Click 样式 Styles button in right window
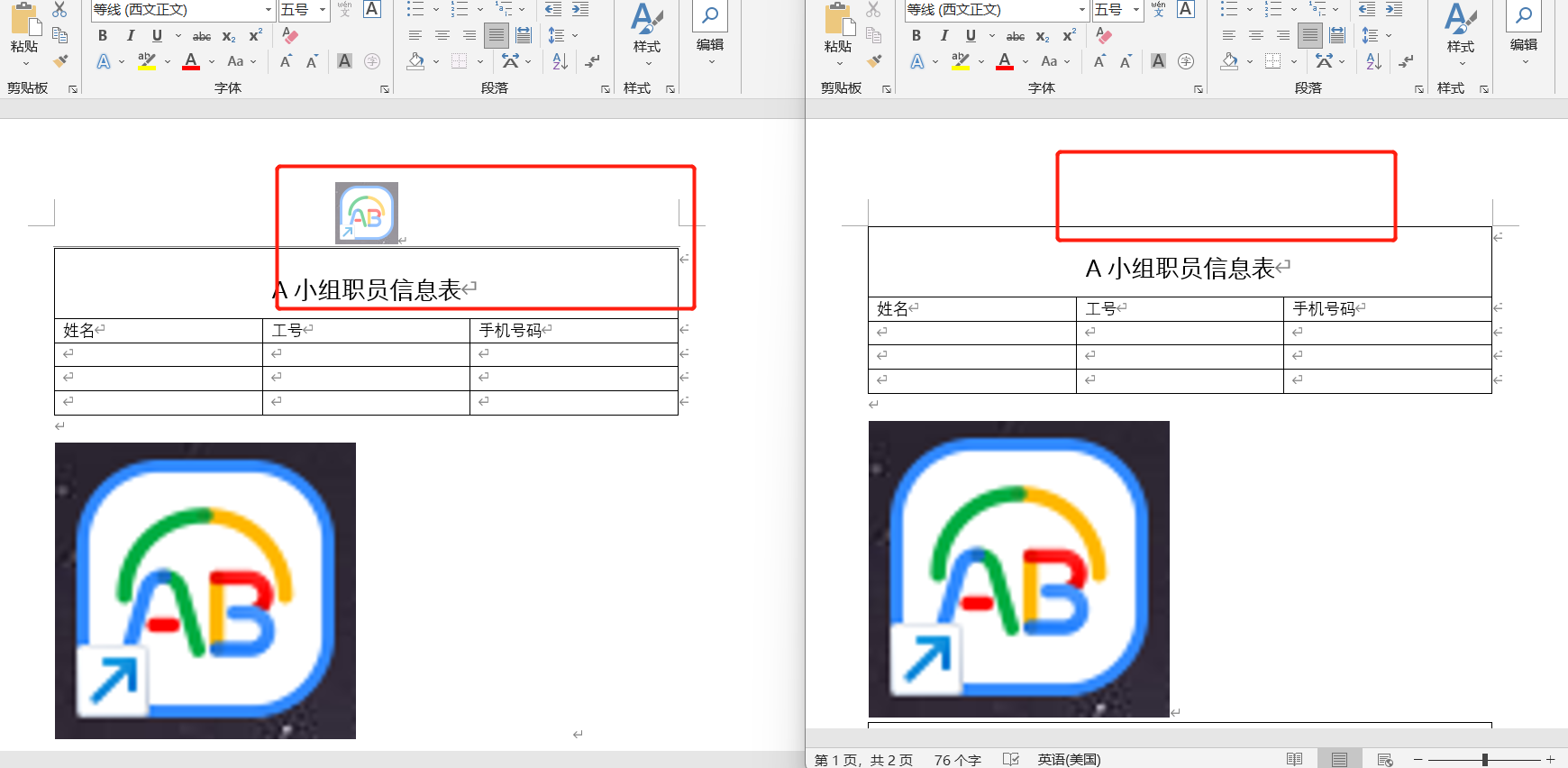This screenshot has width=1568, height=768. click(x=1460, y=36)
